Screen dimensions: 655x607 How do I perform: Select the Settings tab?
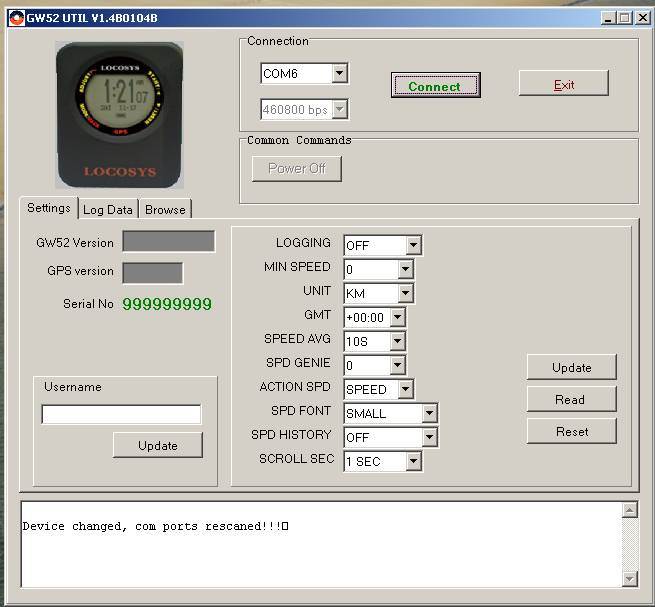pyautogui.click(x=48, y=208)
